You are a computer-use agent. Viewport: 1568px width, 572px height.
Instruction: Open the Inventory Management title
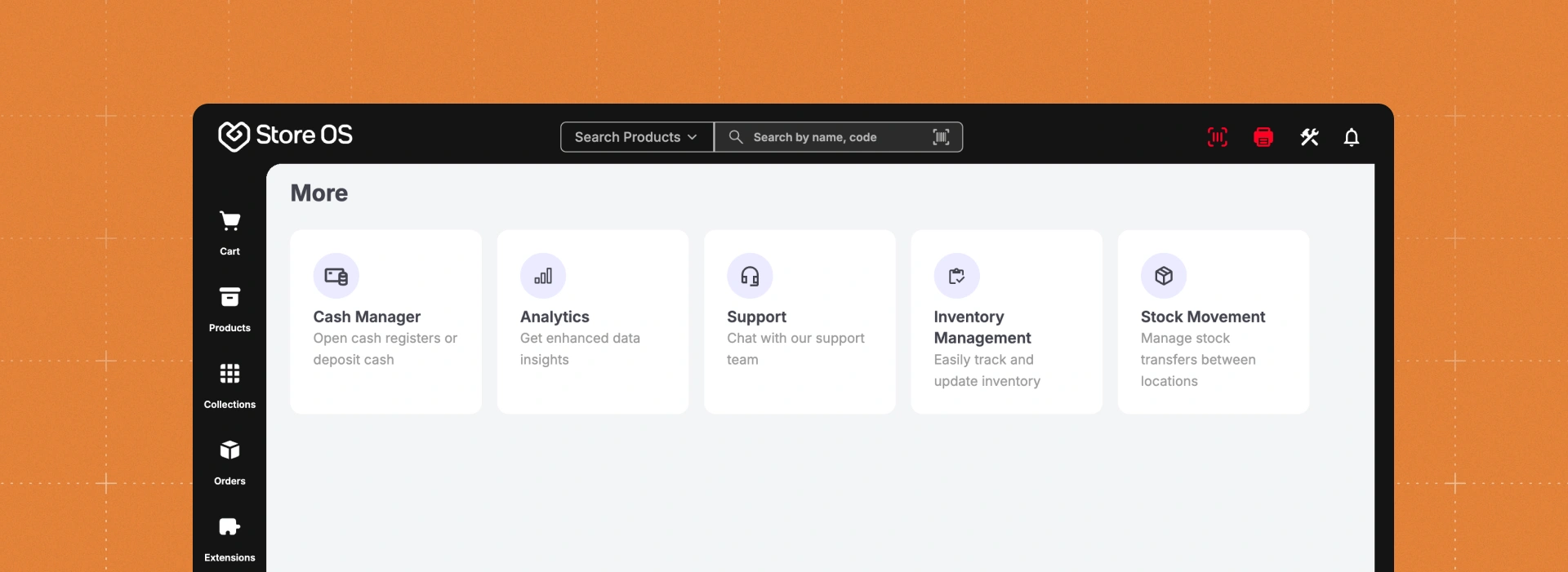pos(982,327)
